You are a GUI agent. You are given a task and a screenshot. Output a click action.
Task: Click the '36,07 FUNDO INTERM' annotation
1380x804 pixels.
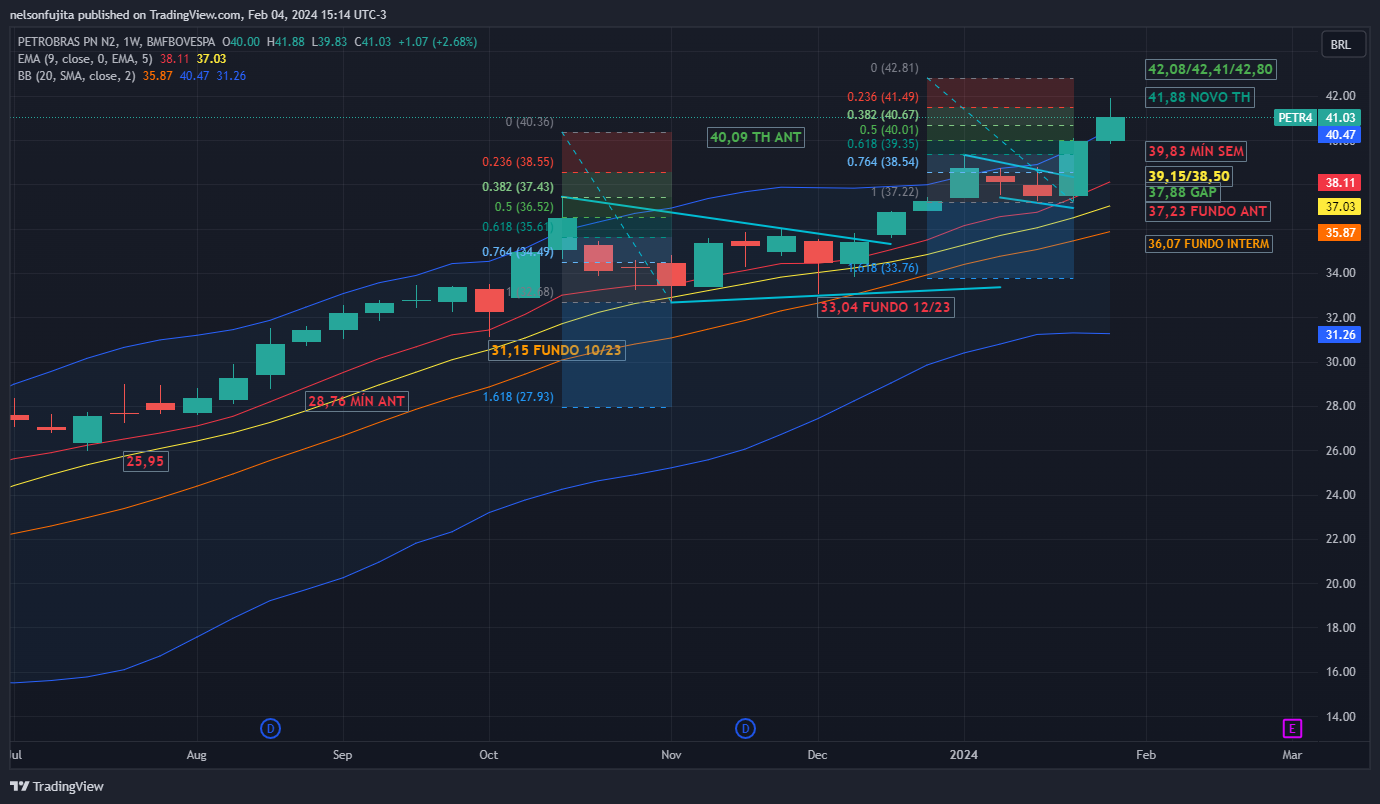(x=1209, y=243)
